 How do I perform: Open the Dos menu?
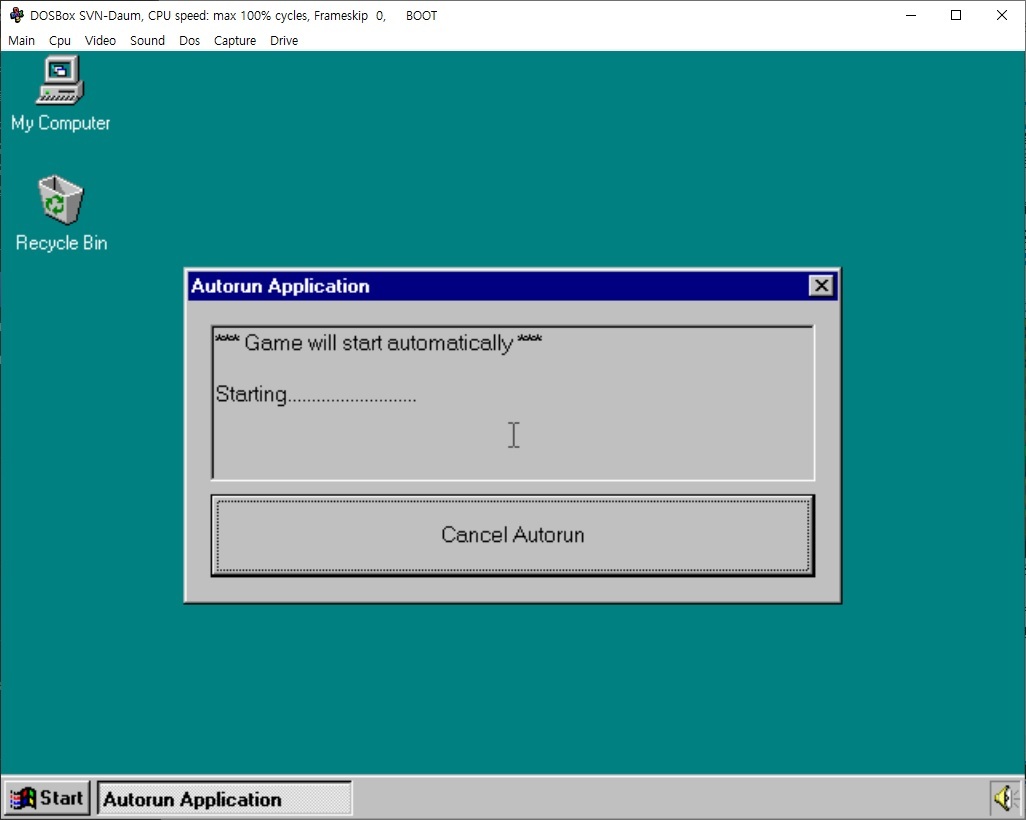click(189, 41)
